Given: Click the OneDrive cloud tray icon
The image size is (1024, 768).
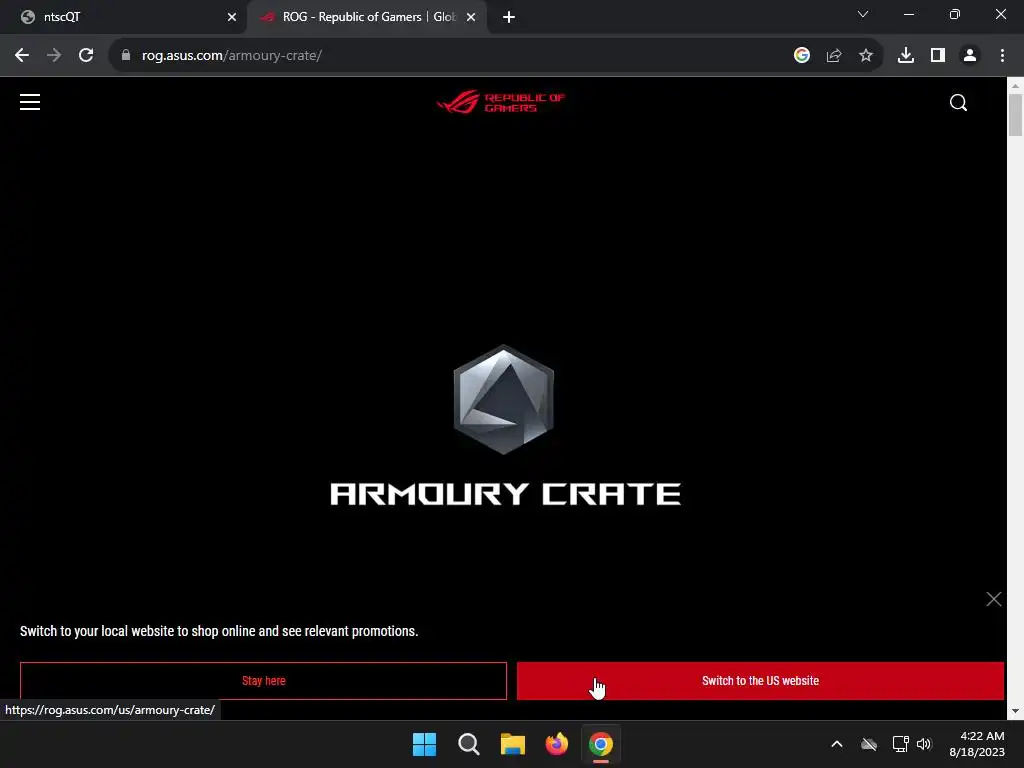Looking at the screenshot, I should tap(869, 744).
